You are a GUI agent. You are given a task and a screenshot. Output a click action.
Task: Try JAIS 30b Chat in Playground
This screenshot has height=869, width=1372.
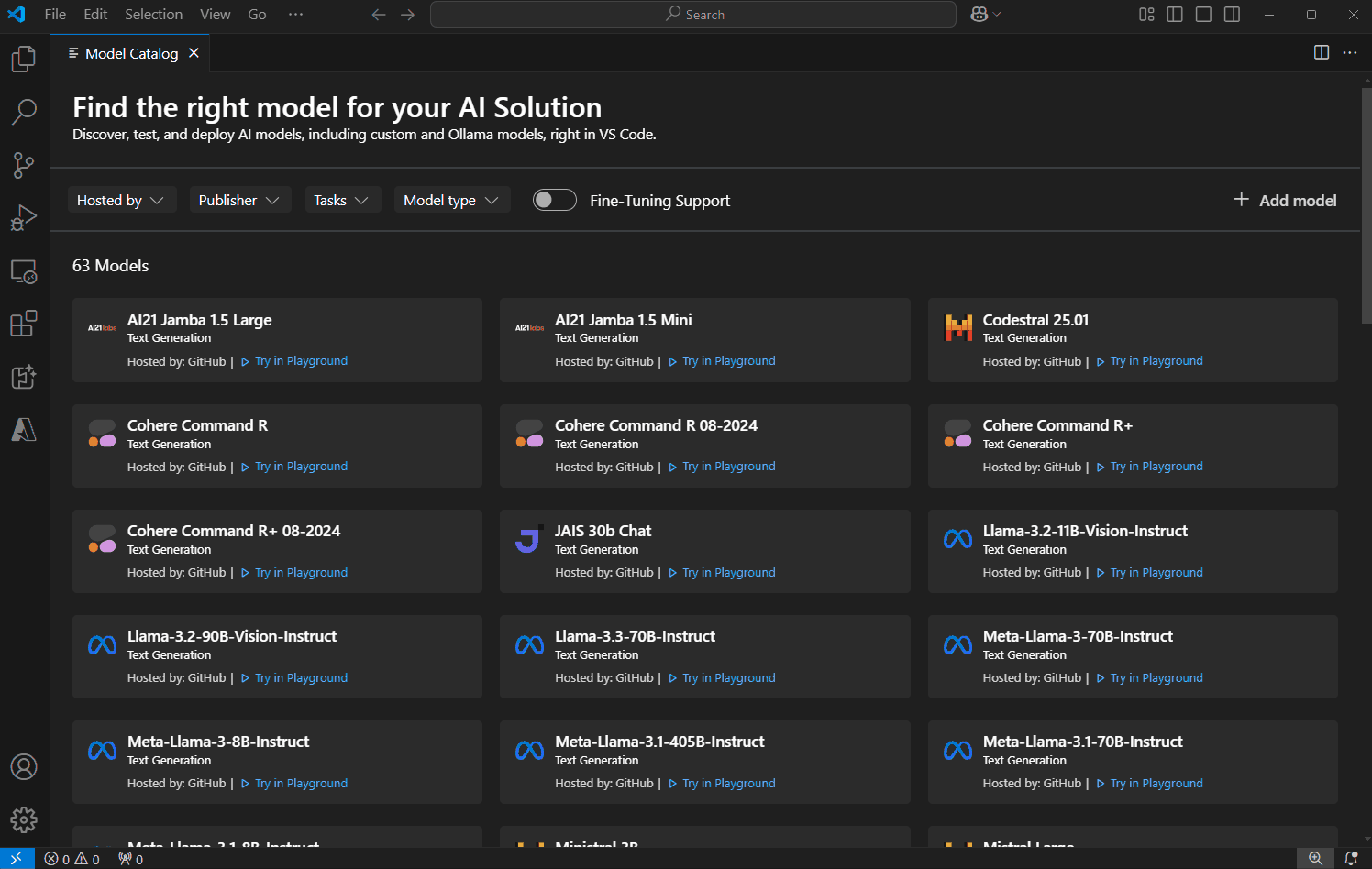pos(722,573)
